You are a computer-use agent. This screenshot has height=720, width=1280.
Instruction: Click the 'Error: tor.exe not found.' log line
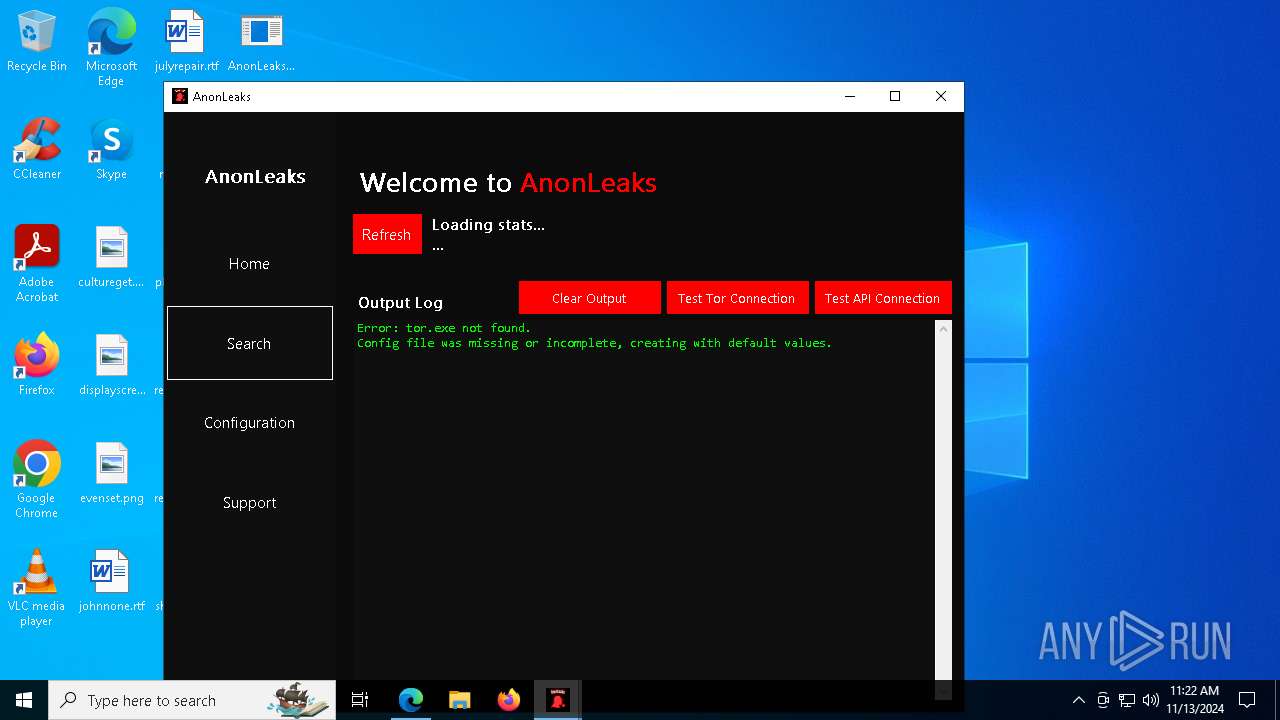click(444, 328)
